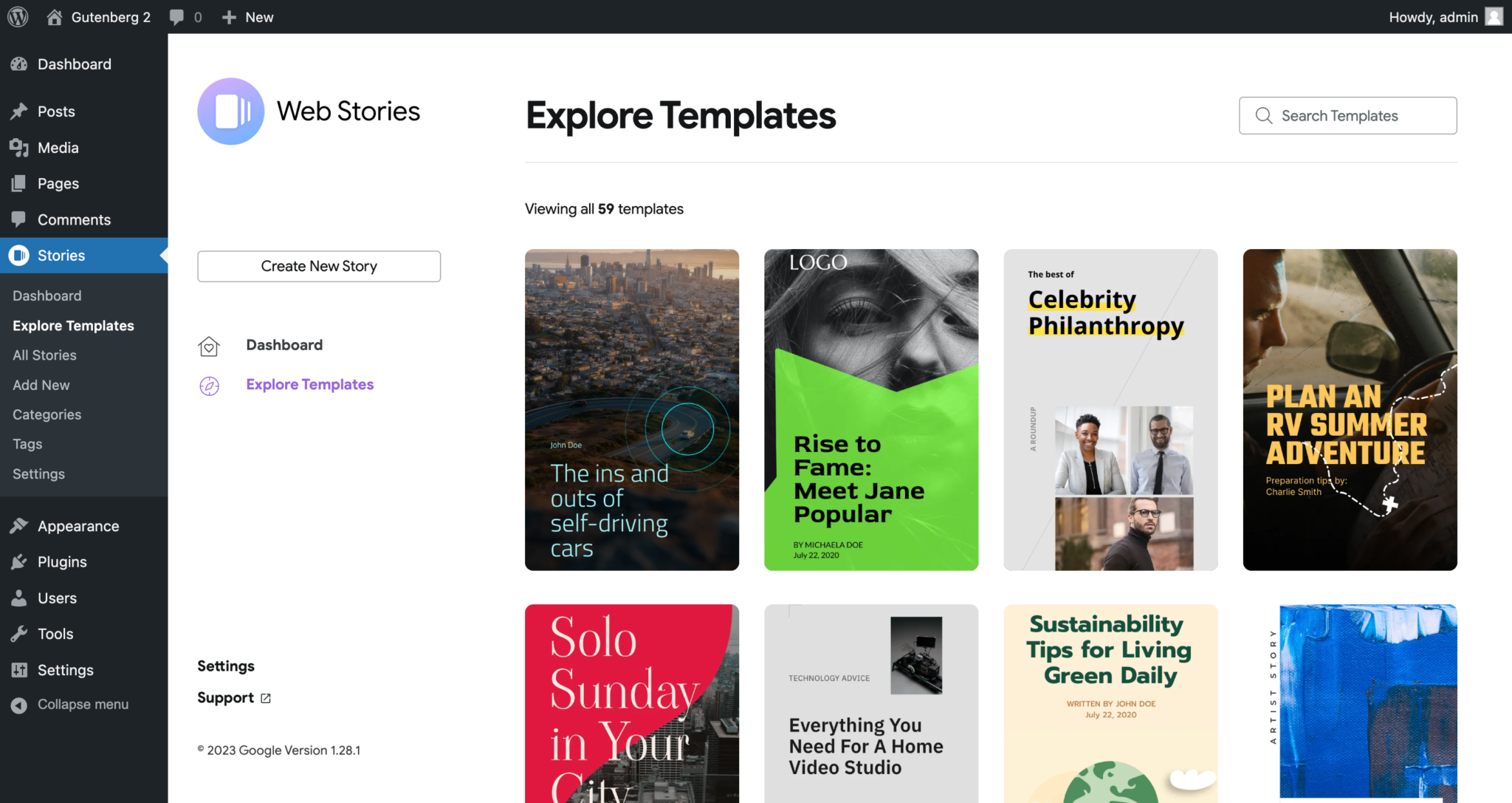The image size is (1512, 803).
Task: Click the Plugins plug icon
Action: [x=18, y=561]
